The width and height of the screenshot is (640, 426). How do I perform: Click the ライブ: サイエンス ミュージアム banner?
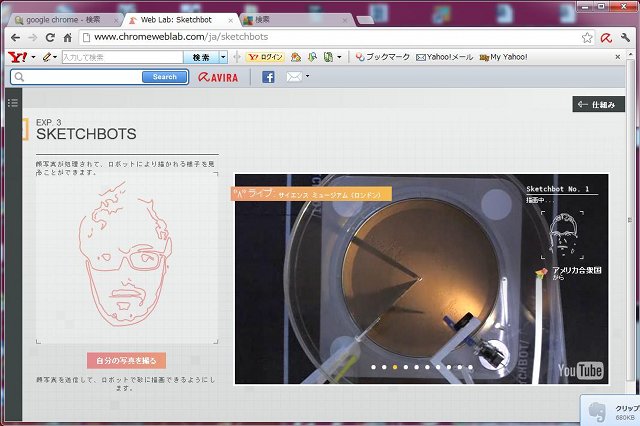point(311,194)
